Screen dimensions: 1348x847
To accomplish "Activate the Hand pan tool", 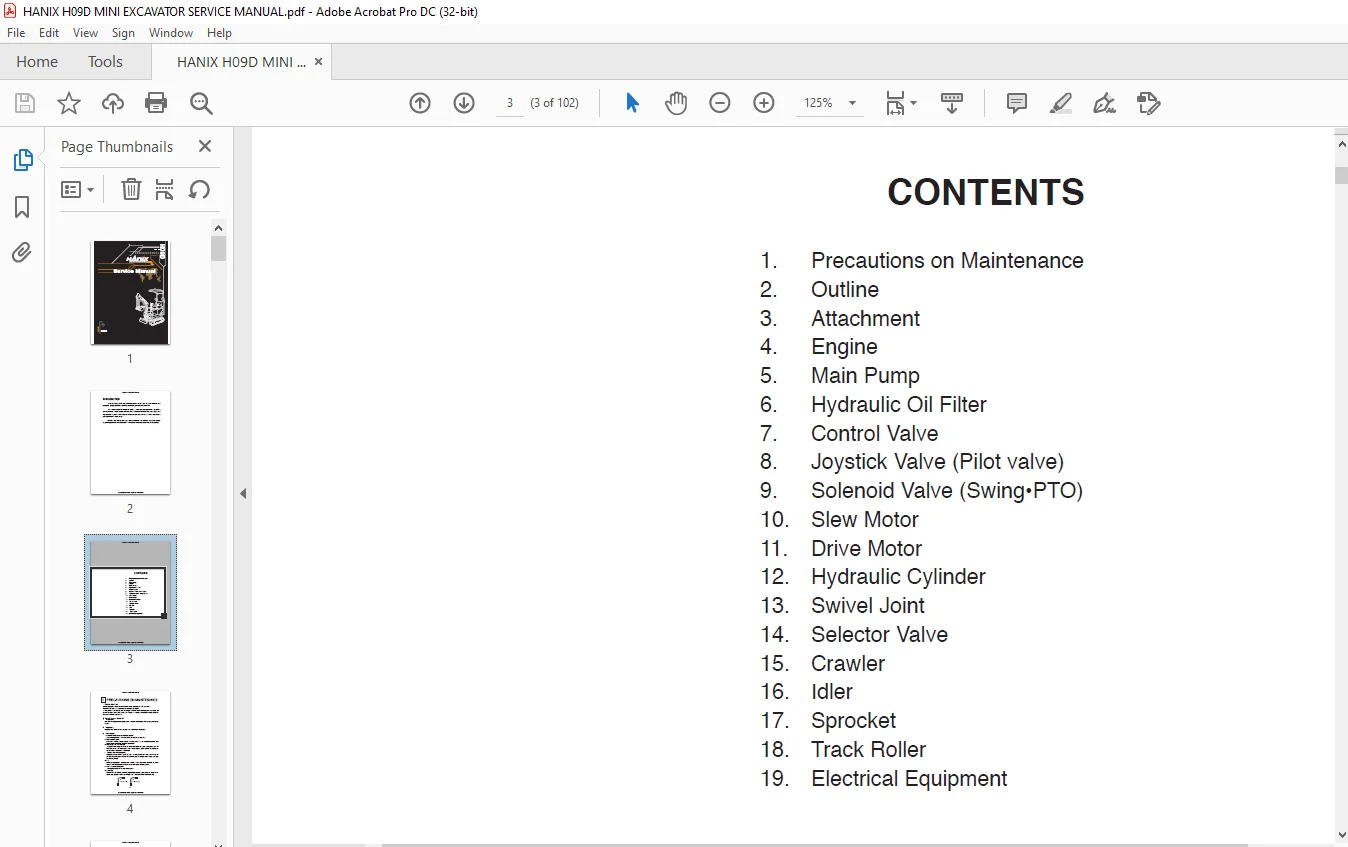I will coord(676,103).
